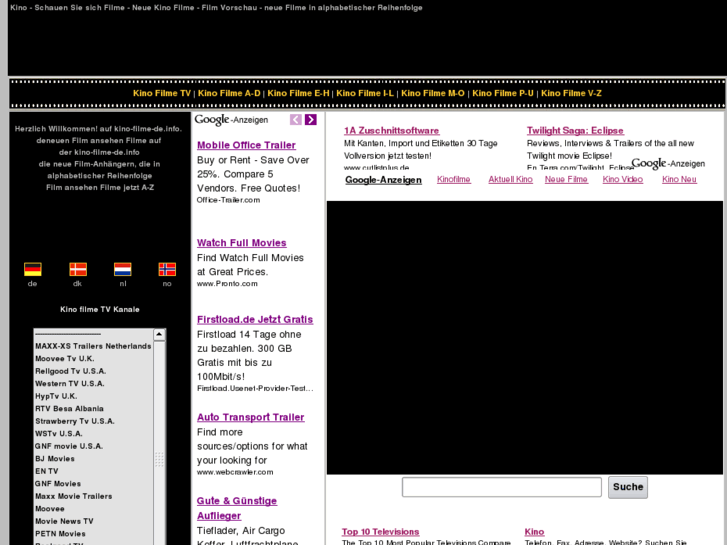
Task: Select Moovee channel entry
Action: pos(50,509)
